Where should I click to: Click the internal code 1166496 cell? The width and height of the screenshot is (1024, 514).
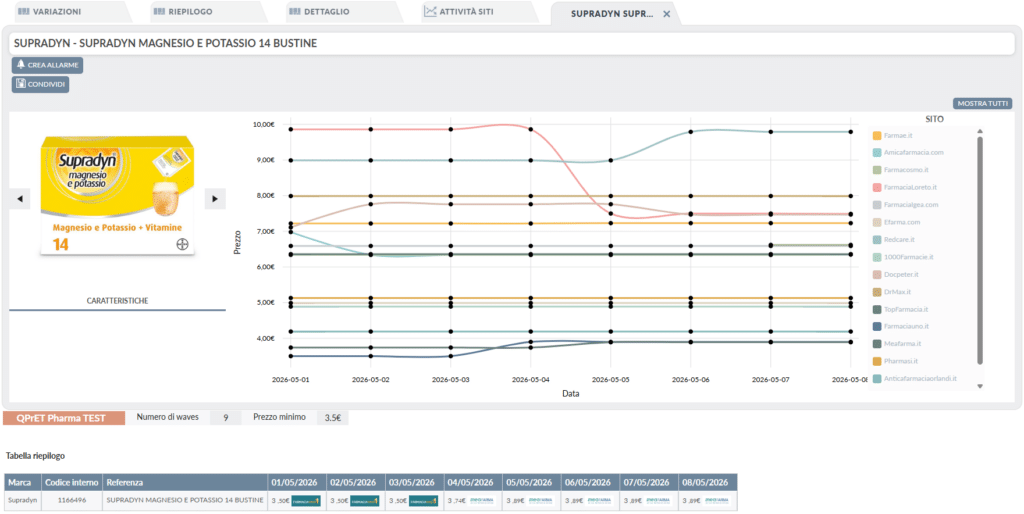[x=71, y=500]
